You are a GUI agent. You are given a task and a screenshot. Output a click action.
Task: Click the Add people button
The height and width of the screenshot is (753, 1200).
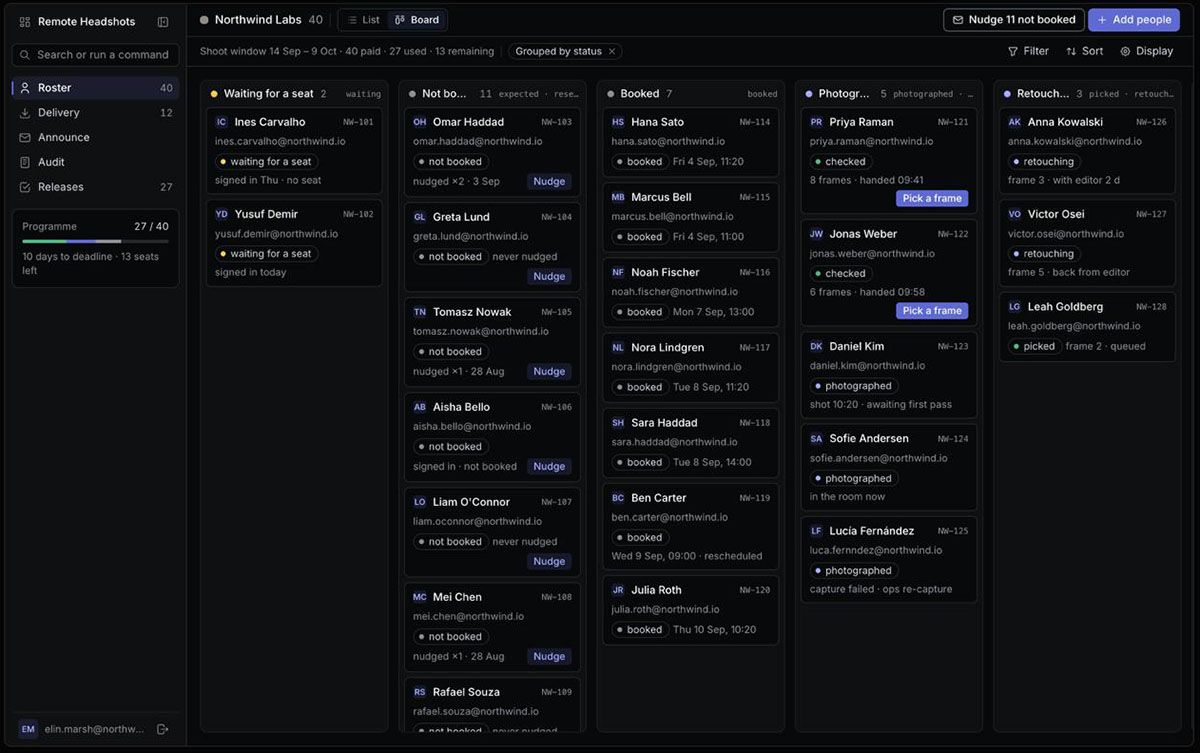click(x=1134, y=20)
